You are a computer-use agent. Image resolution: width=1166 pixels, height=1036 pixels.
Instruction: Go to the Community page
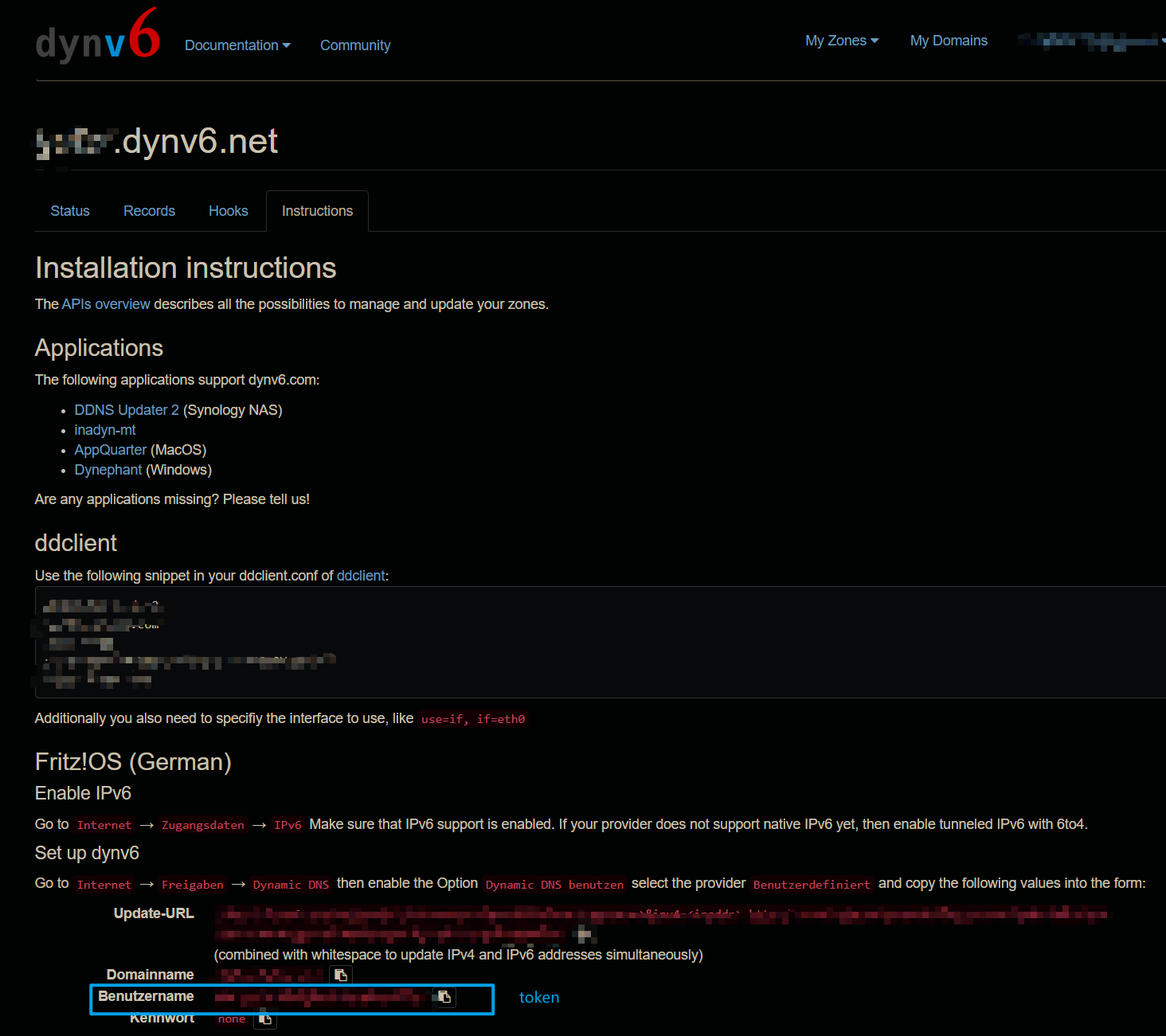[x=355, y=45]
